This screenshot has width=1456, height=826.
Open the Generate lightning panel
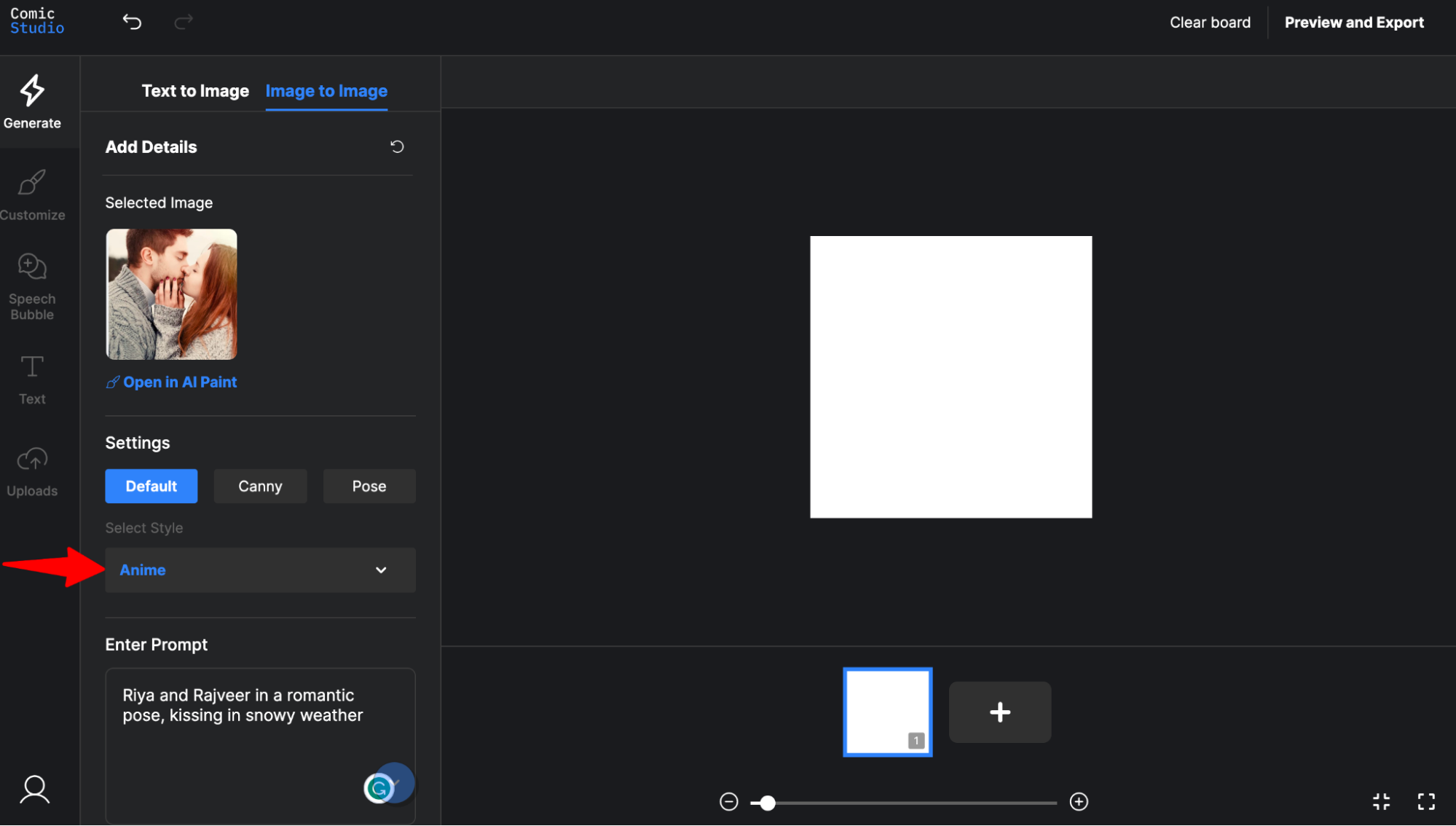click(32, 102)
